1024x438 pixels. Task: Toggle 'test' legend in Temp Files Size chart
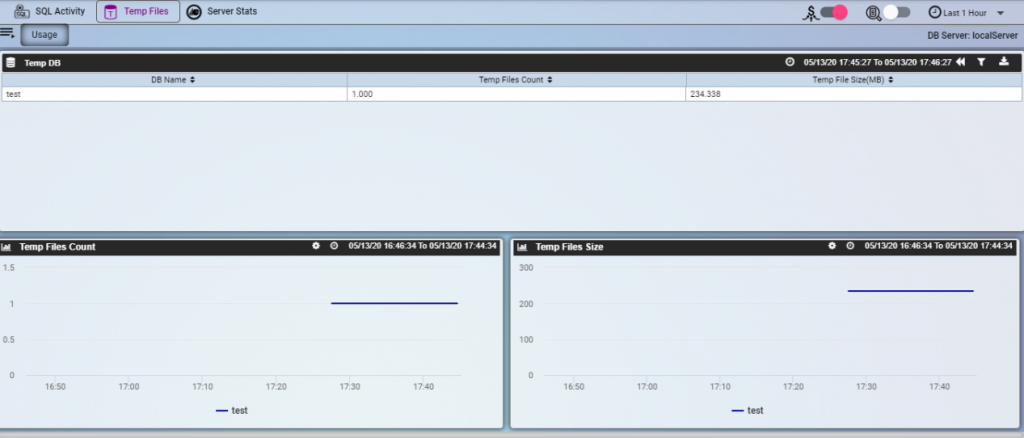point(748,411)
